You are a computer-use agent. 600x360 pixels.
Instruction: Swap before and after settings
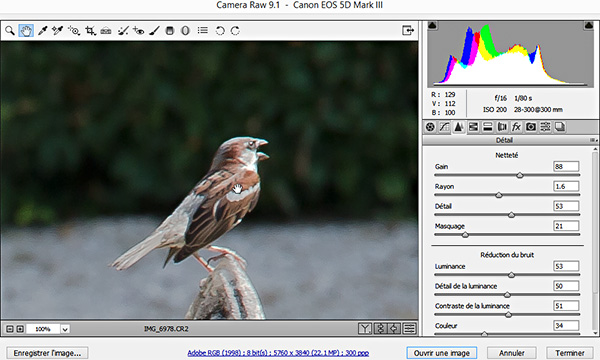pos(380,328)
